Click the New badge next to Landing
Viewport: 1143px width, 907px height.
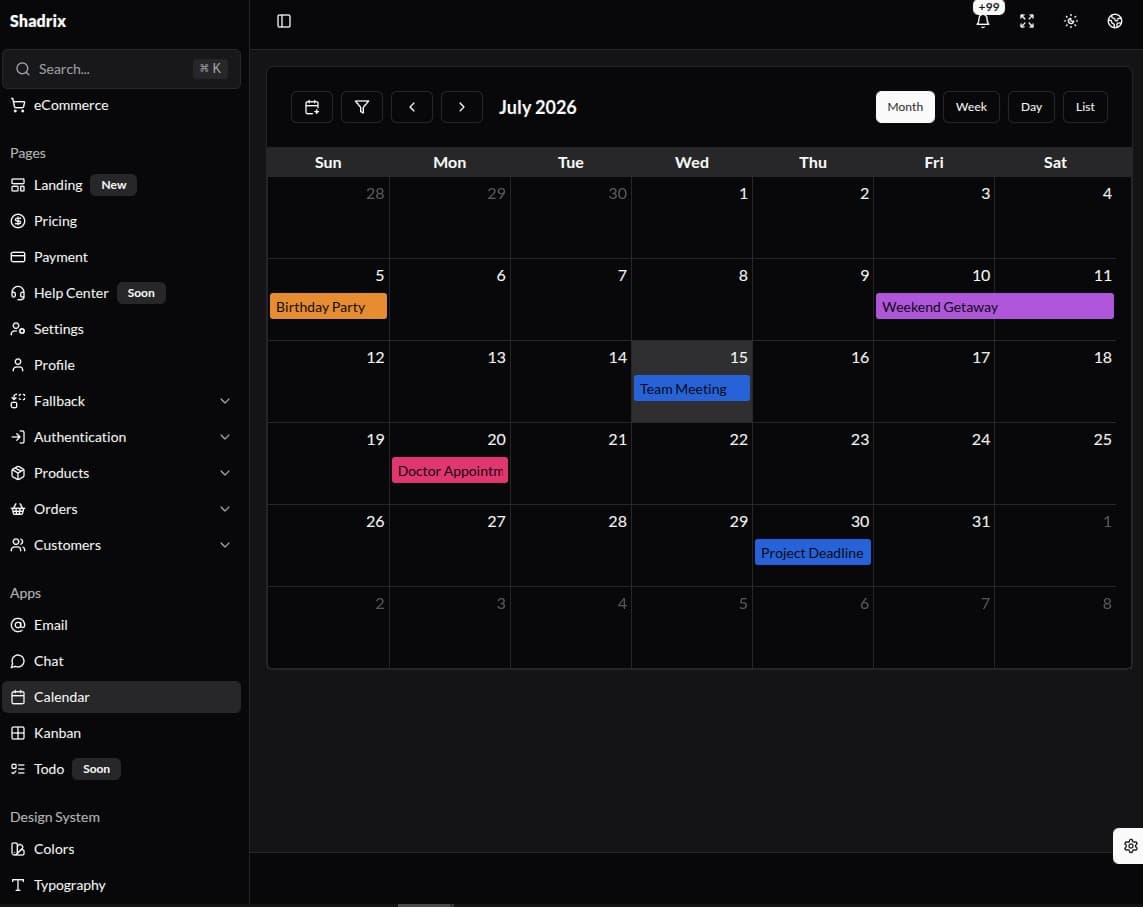coord(114,185)
